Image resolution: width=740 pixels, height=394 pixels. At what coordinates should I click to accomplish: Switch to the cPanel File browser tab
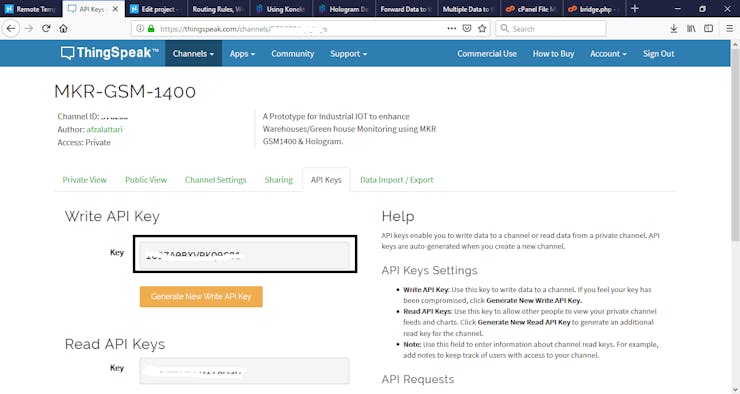[531, 9]
